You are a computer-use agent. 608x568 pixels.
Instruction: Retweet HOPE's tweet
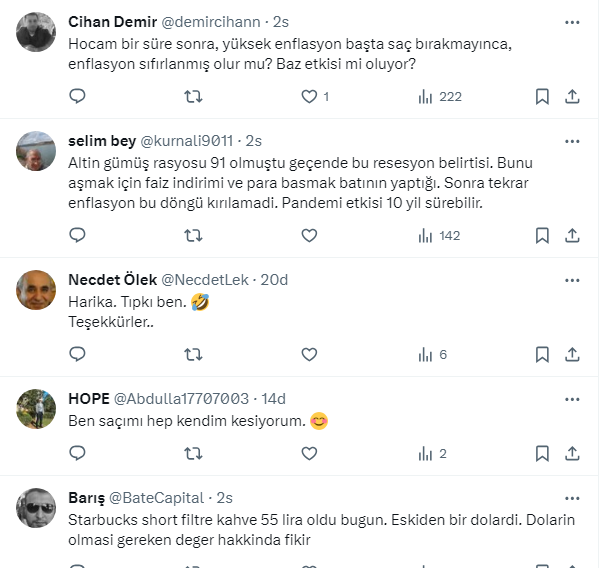[x=194, y=453]
